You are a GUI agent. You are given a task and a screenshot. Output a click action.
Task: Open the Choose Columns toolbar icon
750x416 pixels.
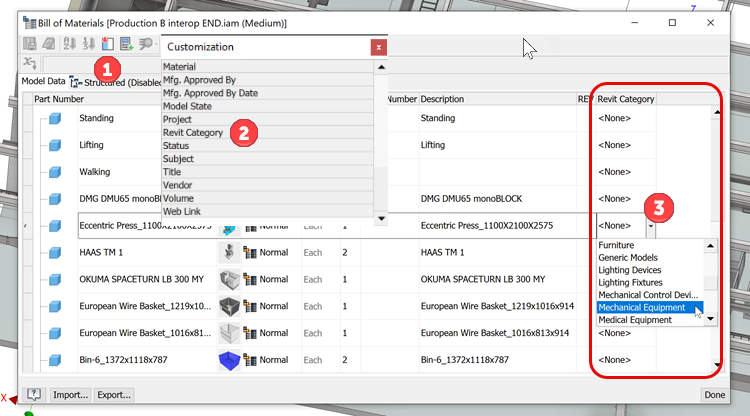[108, 44]
